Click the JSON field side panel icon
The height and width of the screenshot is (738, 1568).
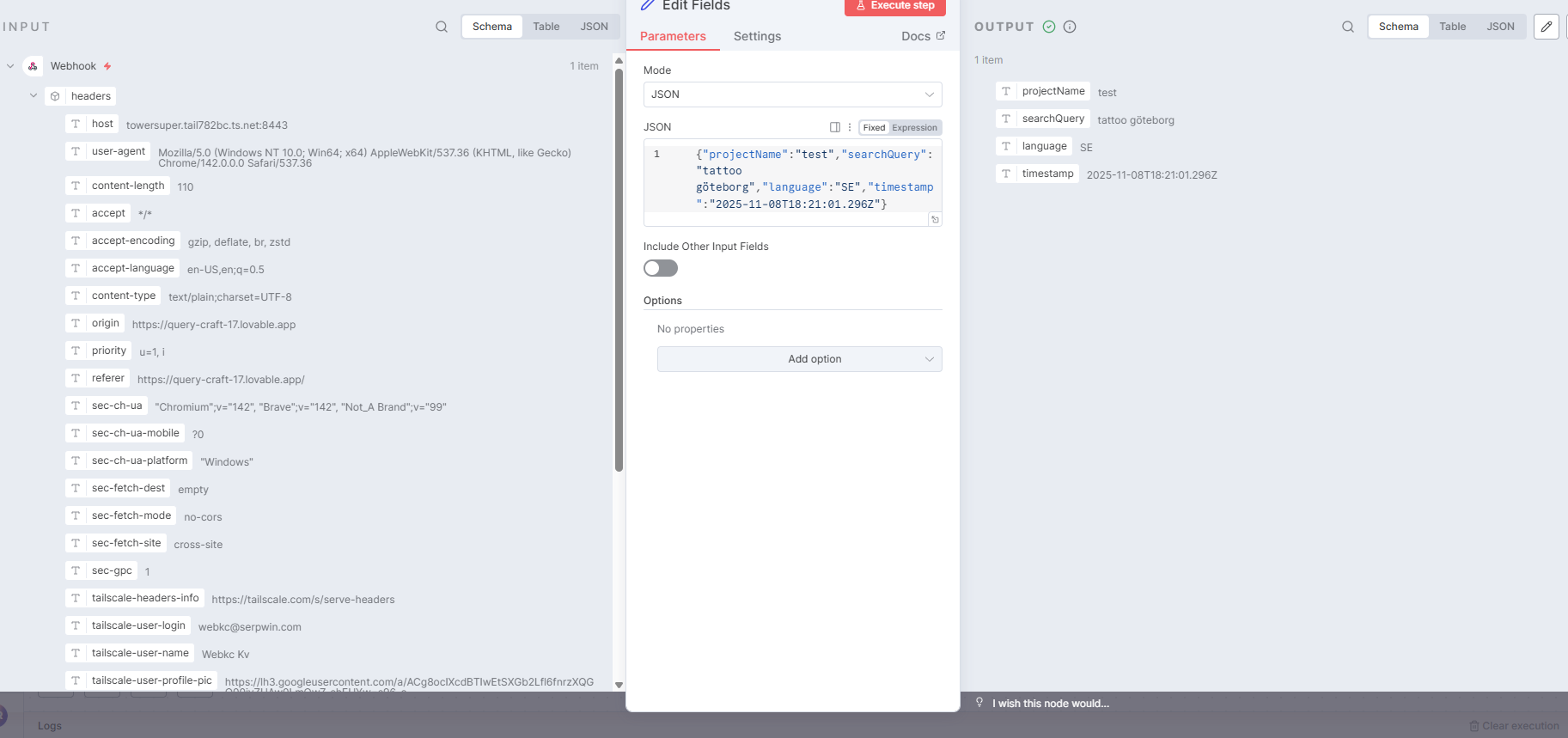click(834, 127)
